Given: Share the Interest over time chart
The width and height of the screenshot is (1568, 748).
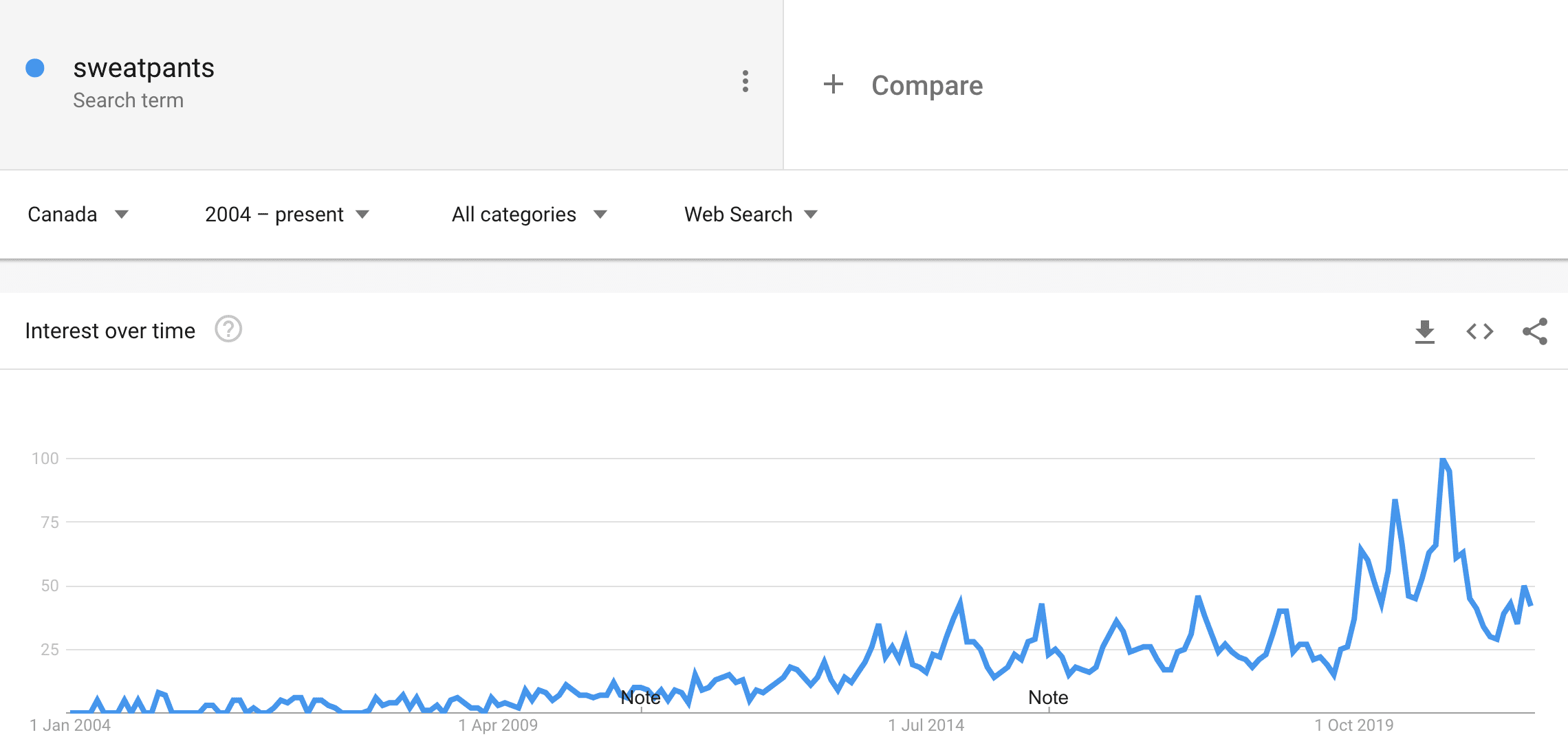Looking at the screenshot, I should coord(1535,331).
